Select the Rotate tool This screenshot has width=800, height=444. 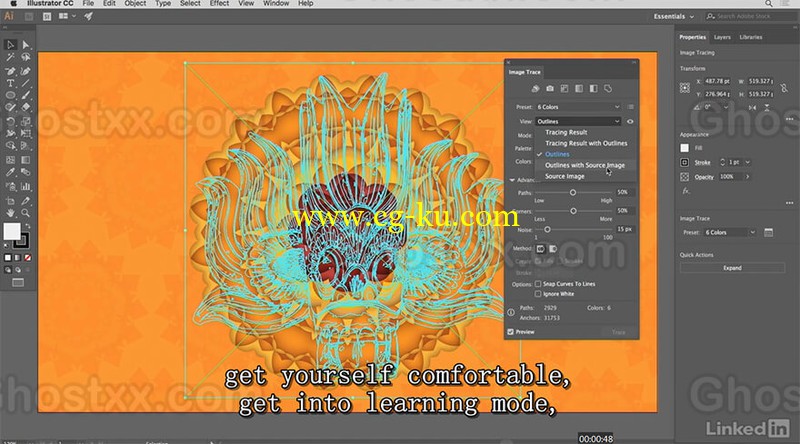click(10, 121)
